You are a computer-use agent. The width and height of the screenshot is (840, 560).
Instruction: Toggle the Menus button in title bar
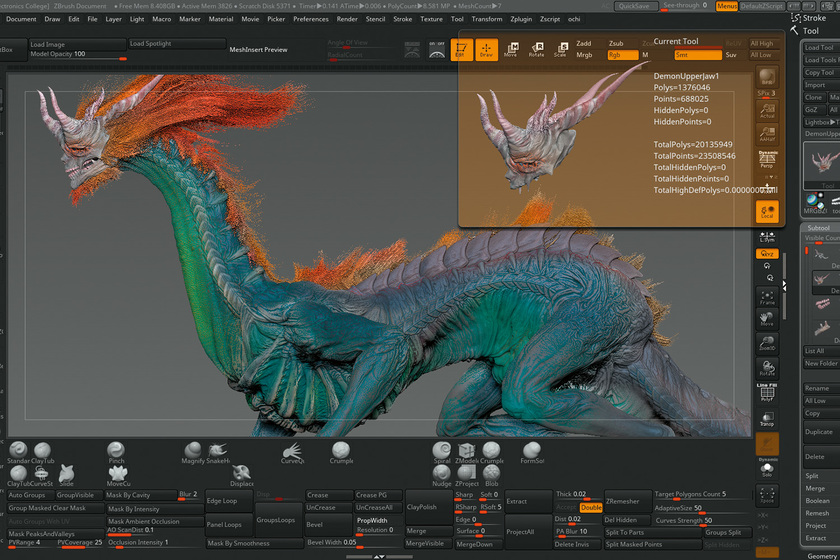727,6
